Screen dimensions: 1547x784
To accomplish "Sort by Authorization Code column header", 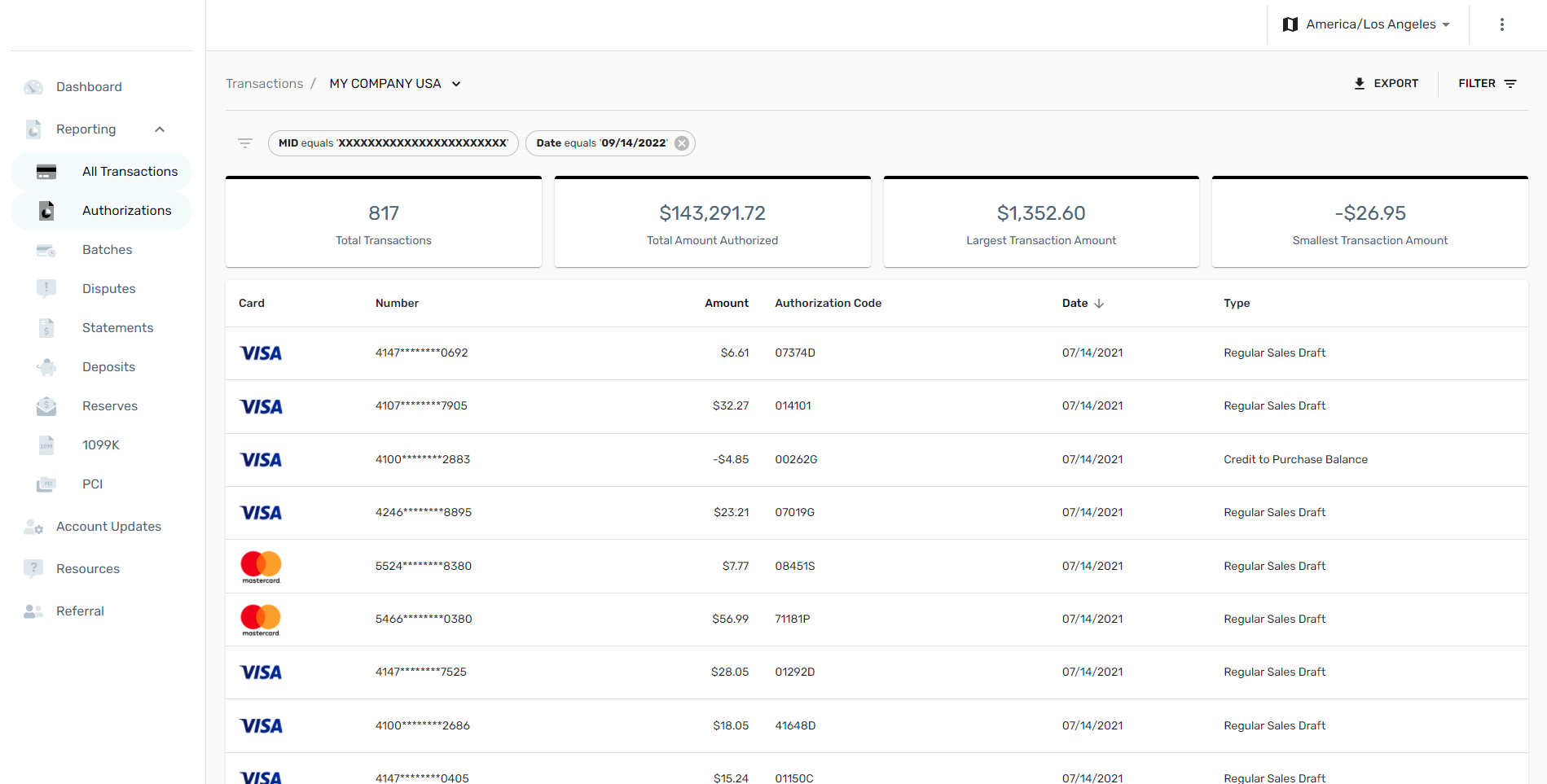I will pos(828,304).
